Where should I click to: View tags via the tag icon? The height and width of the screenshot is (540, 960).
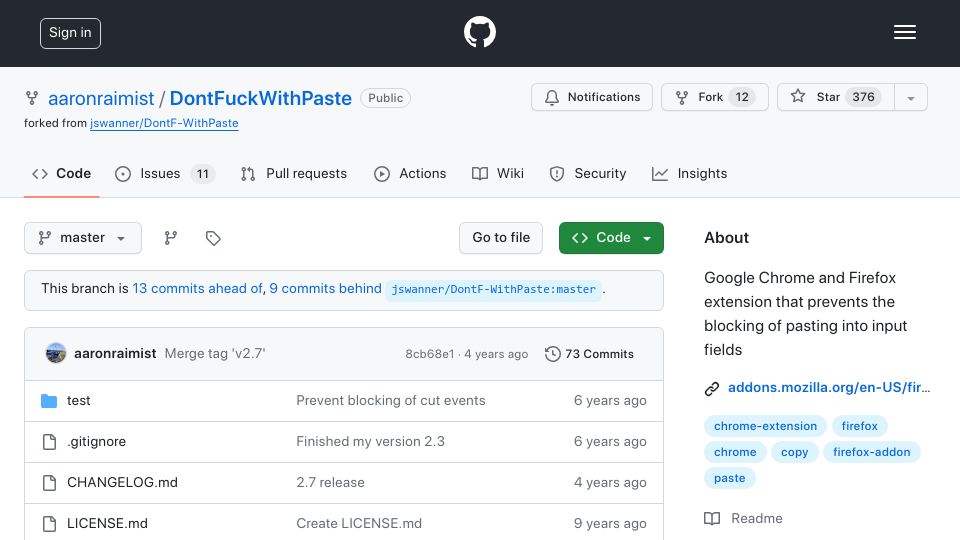[213, 238]
